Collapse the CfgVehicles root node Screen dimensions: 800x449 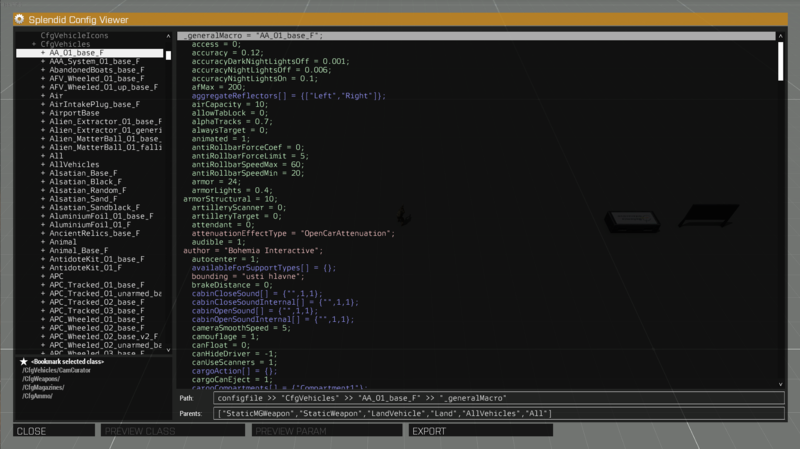tap(35, 44)
